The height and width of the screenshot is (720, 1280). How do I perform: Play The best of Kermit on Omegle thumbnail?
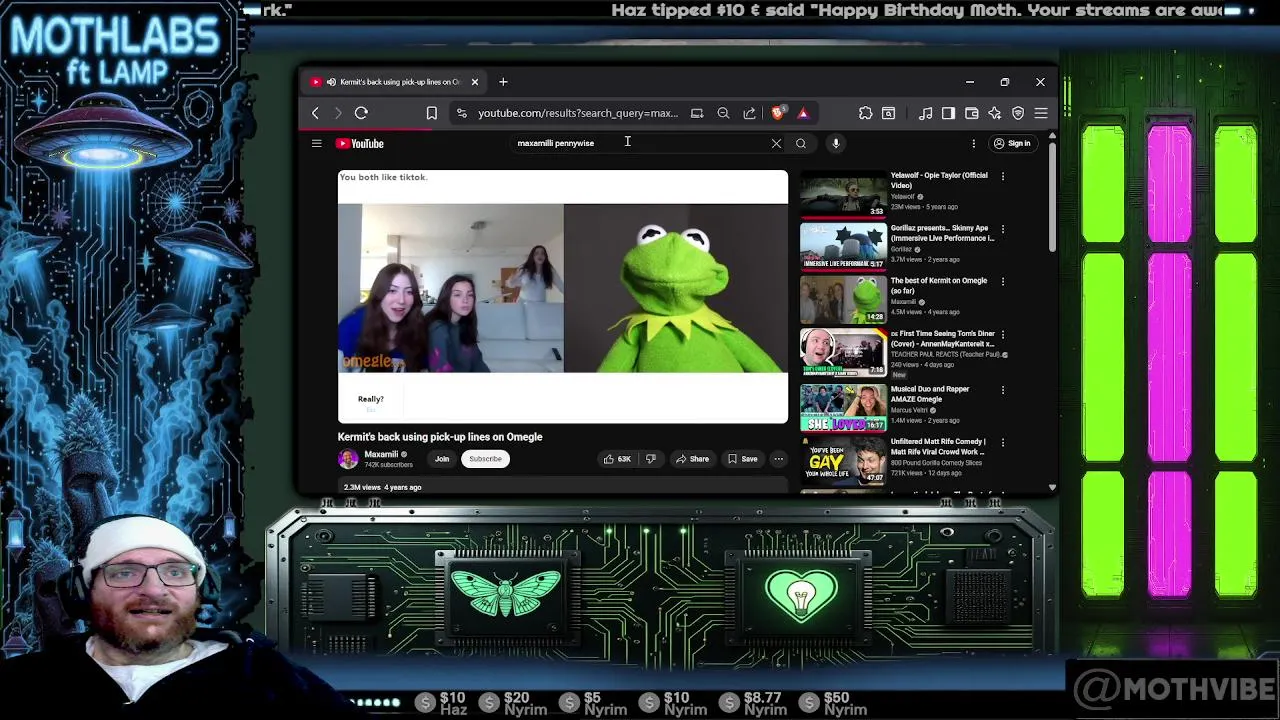[842, 300]
